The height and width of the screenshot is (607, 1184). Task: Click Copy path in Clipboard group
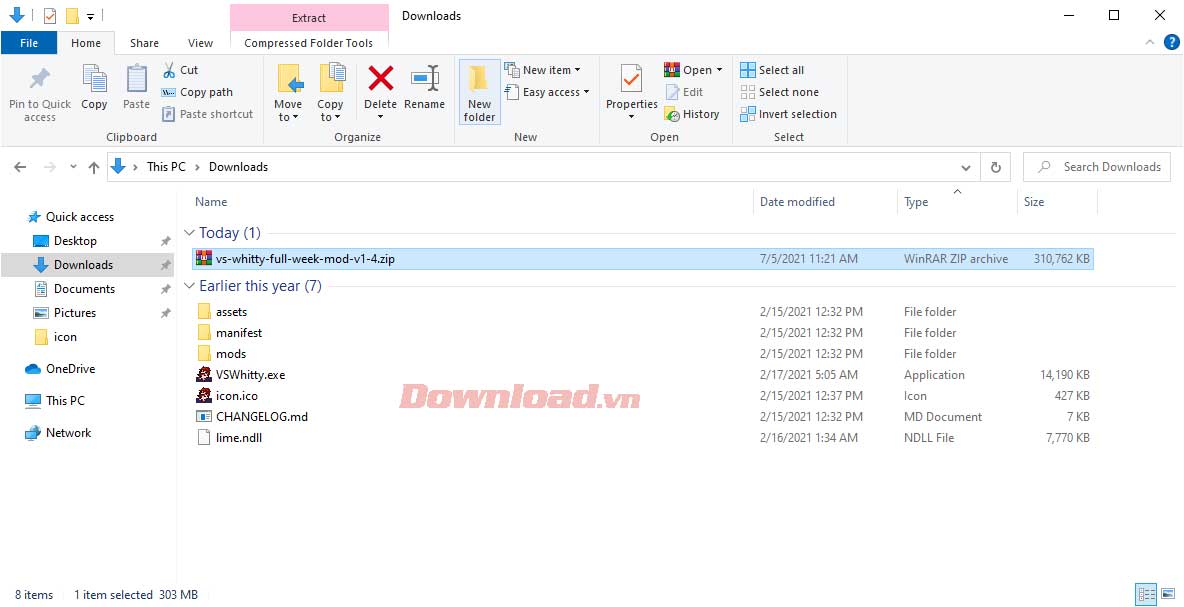(x=197, y=92)
